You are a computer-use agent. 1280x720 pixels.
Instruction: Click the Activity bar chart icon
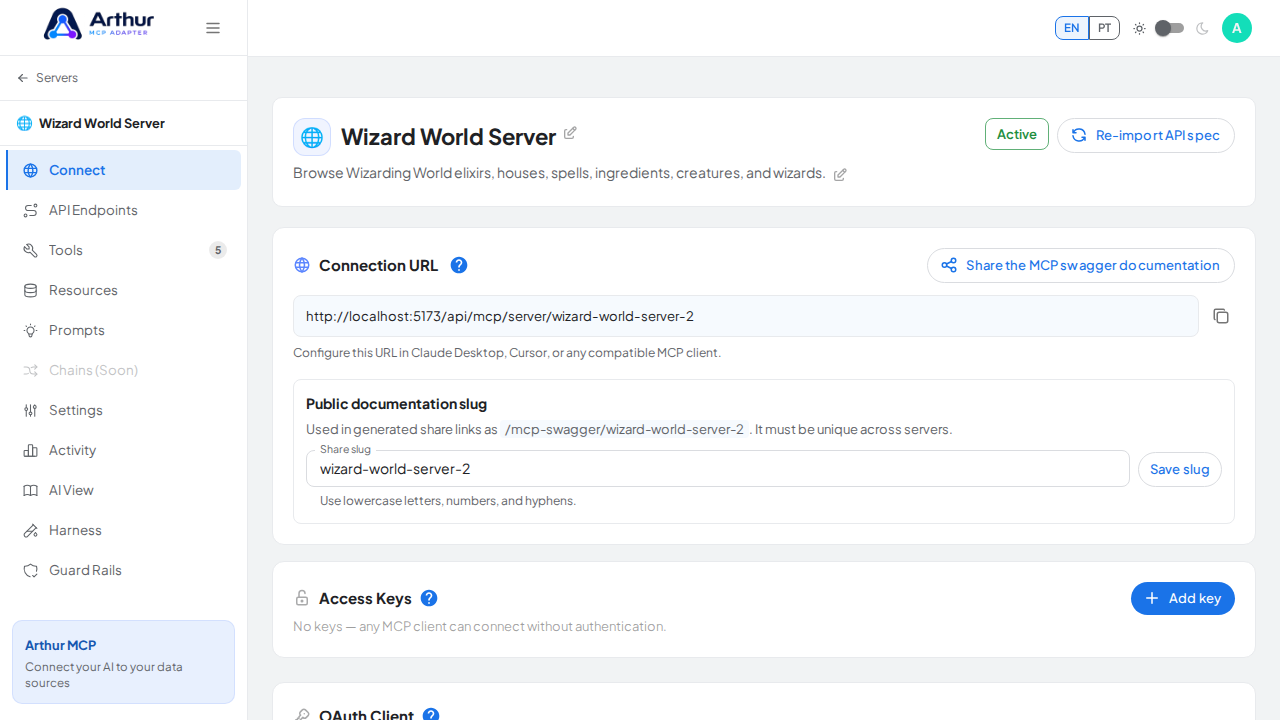click(x=31, y=450)
